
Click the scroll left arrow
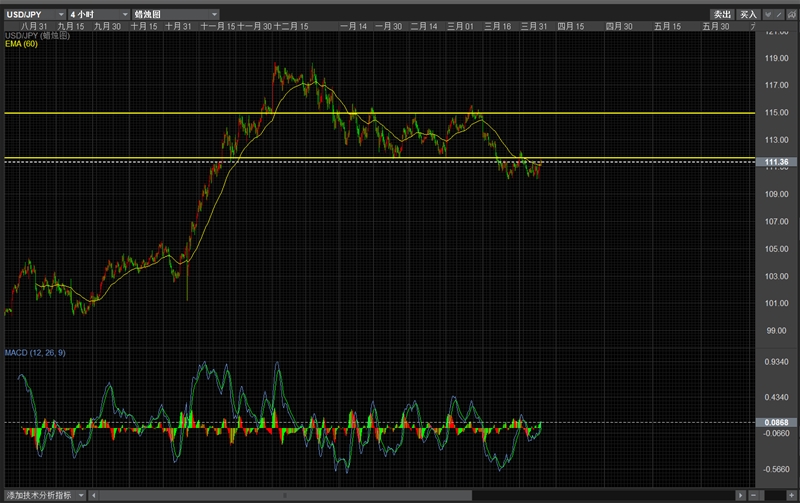[93, 495]
